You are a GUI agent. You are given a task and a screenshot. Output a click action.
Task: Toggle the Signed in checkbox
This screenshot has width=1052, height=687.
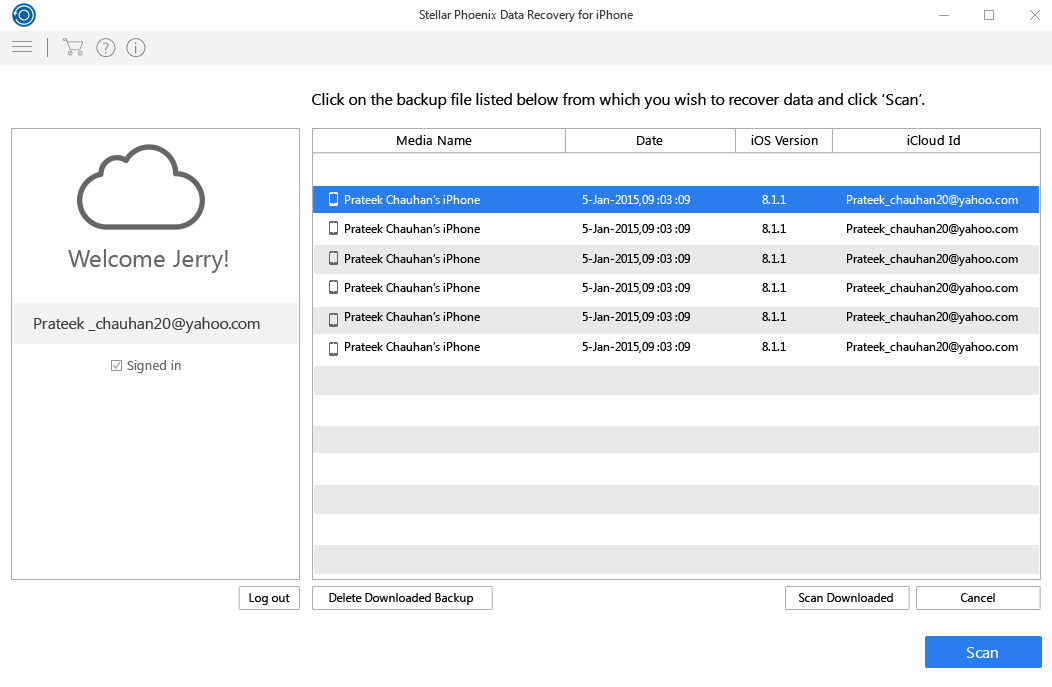click(x=117, y=366)
